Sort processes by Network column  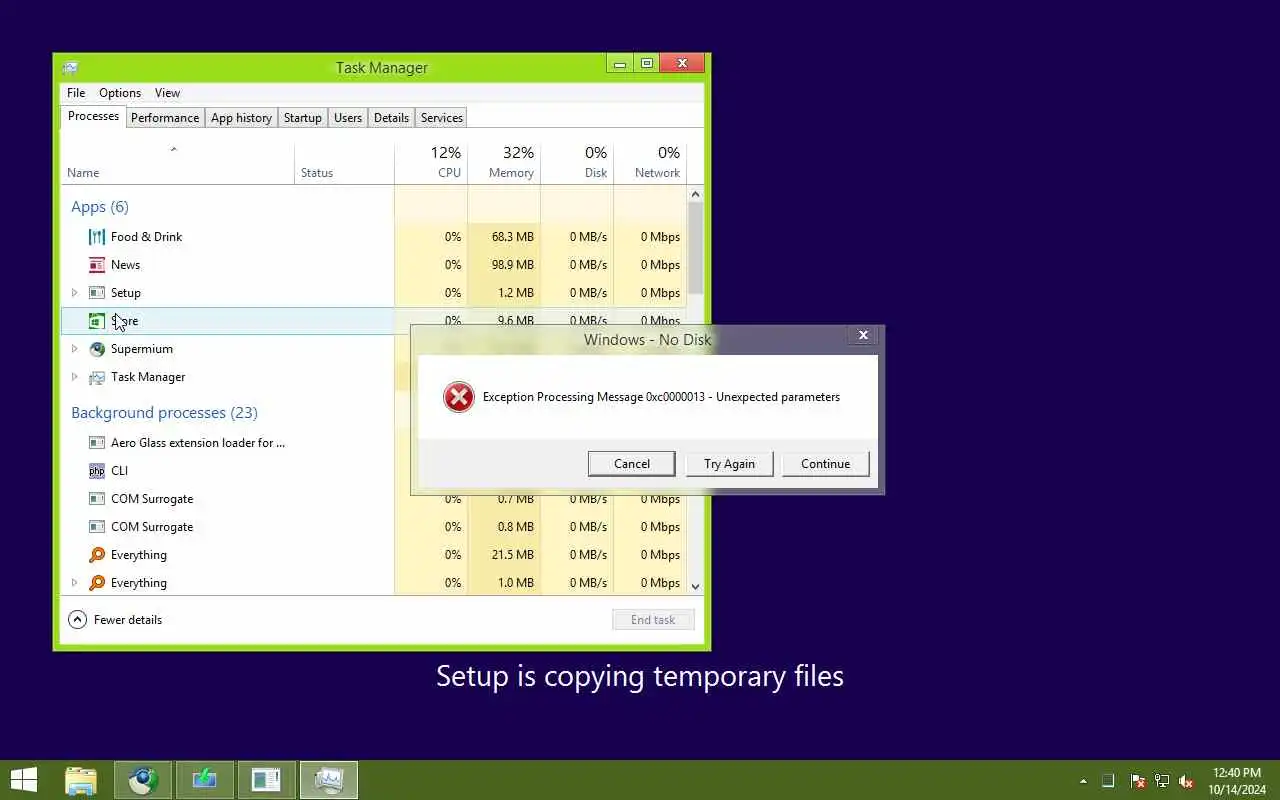point(650,164)
